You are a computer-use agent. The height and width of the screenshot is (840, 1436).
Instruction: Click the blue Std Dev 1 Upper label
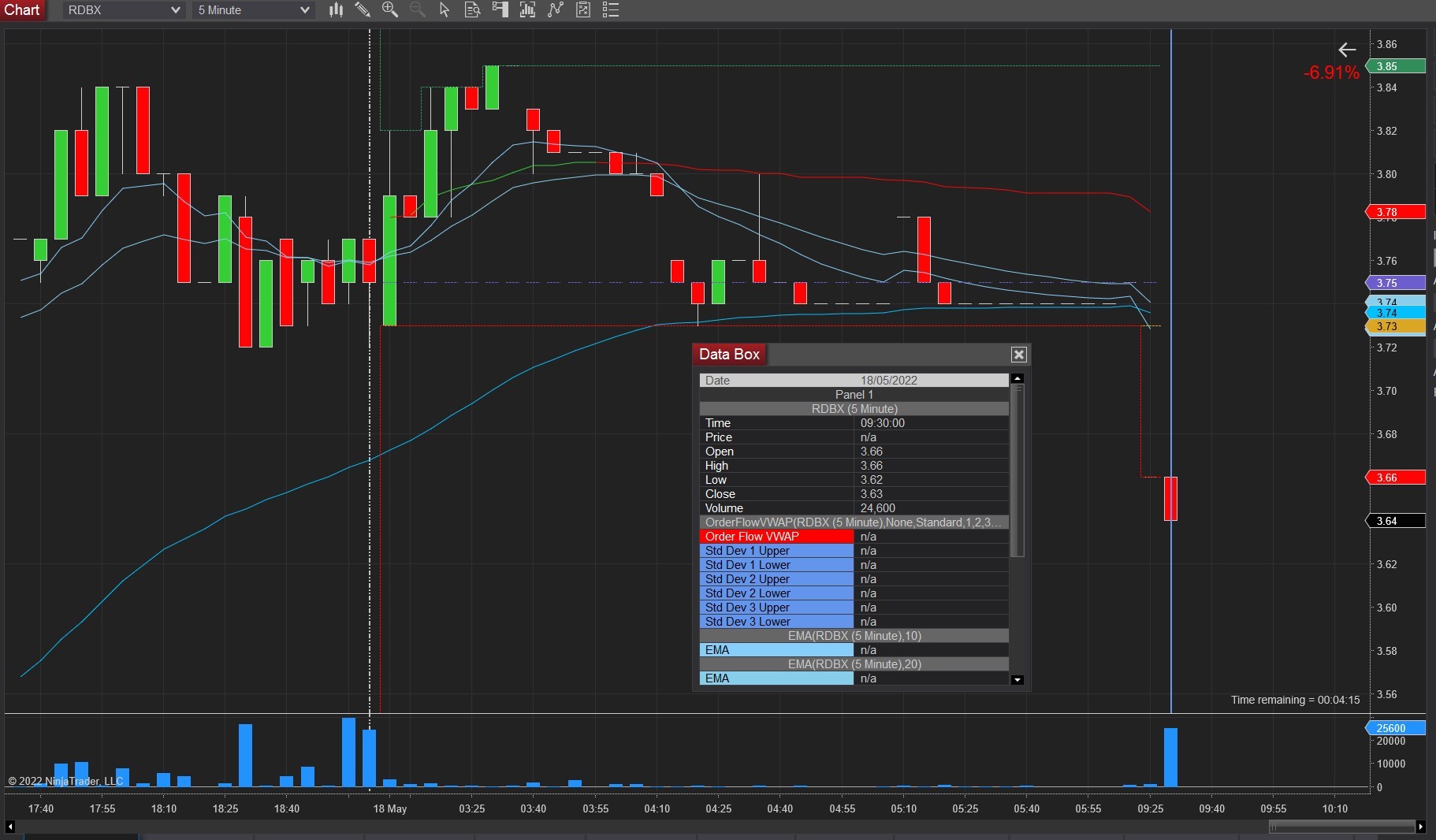(x=776, y=551)
